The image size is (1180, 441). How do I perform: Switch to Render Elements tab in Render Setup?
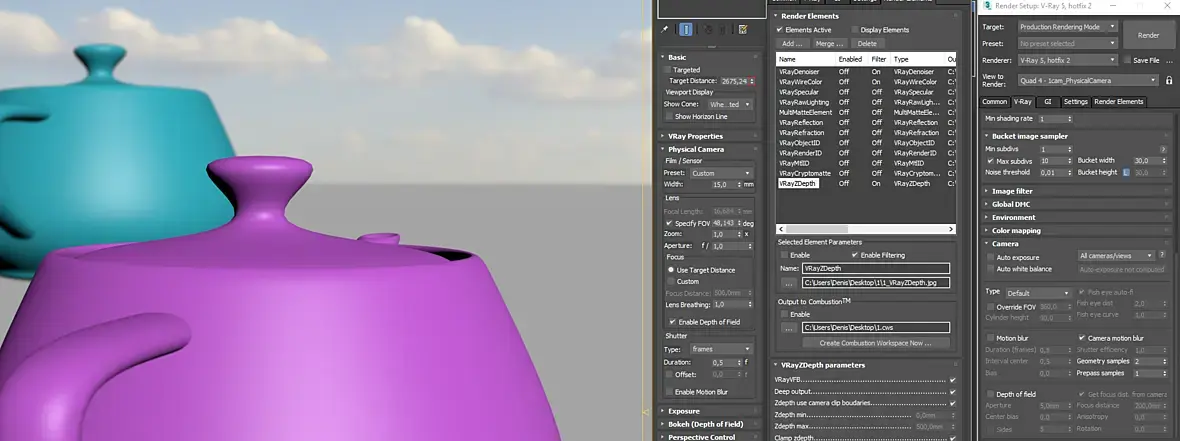(x=1118, y=102)
